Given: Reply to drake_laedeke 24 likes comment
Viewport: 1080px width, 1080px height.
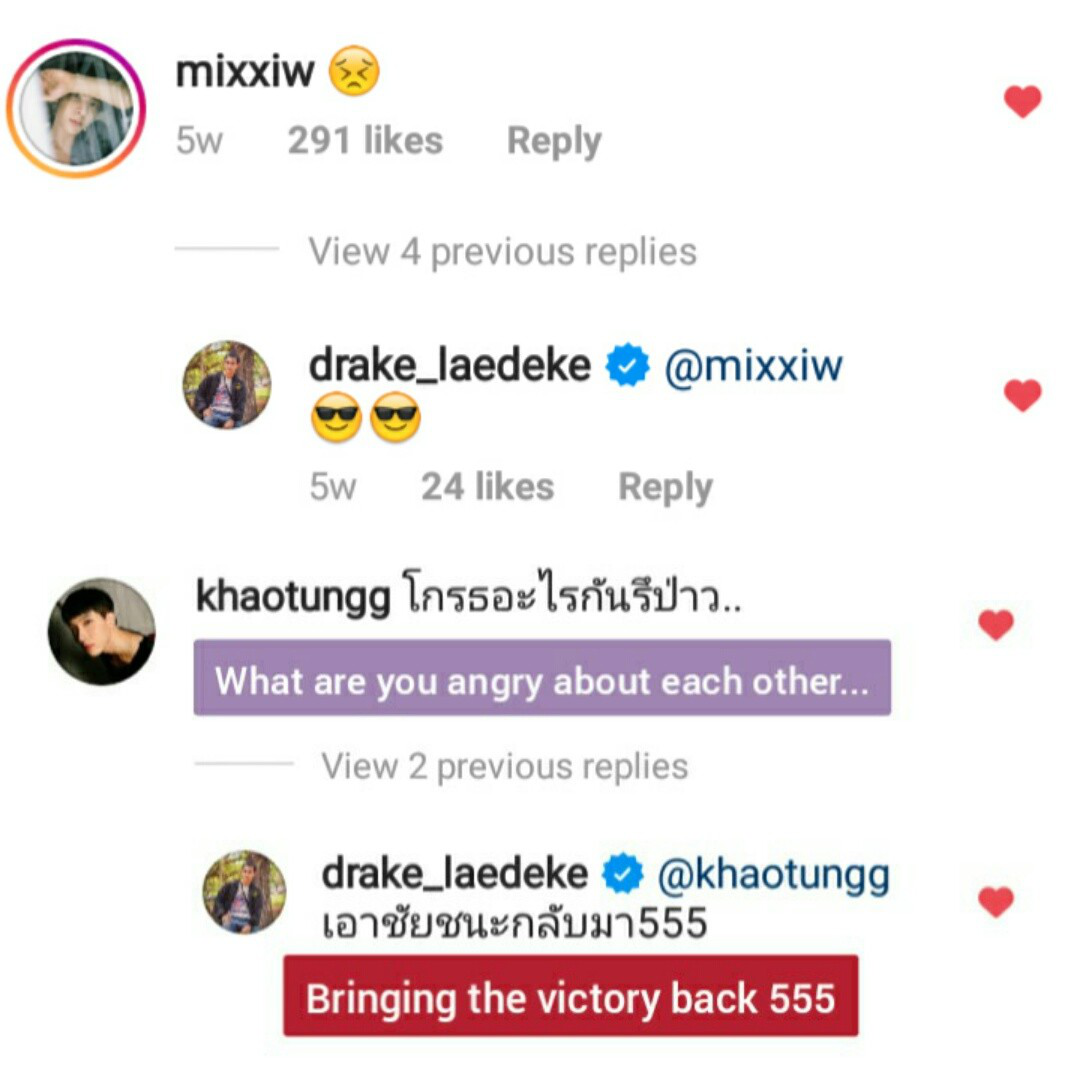Looking at the screenshot, I should (665, 488).
